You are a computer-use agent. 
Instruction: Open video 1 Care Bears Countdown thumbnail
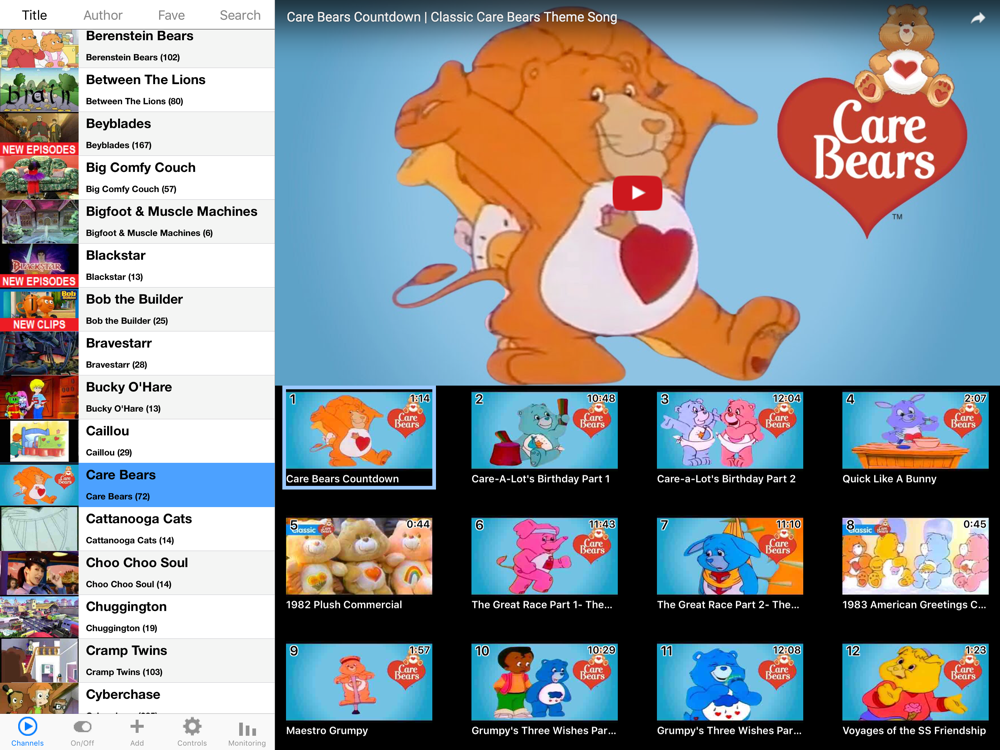click(359, 430)
